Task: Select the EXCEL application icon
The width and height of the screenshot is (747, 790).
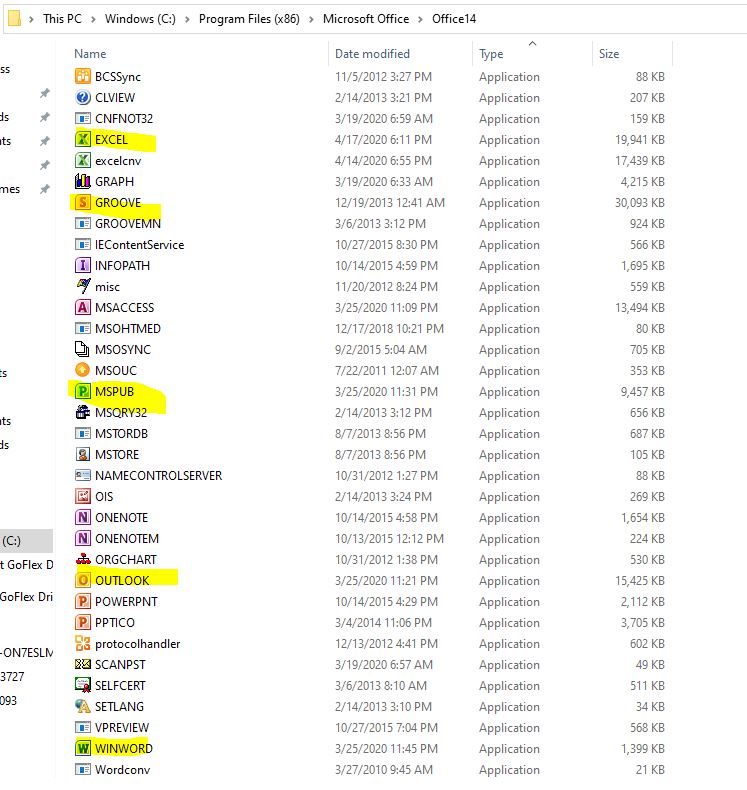Action: [83, 140]
